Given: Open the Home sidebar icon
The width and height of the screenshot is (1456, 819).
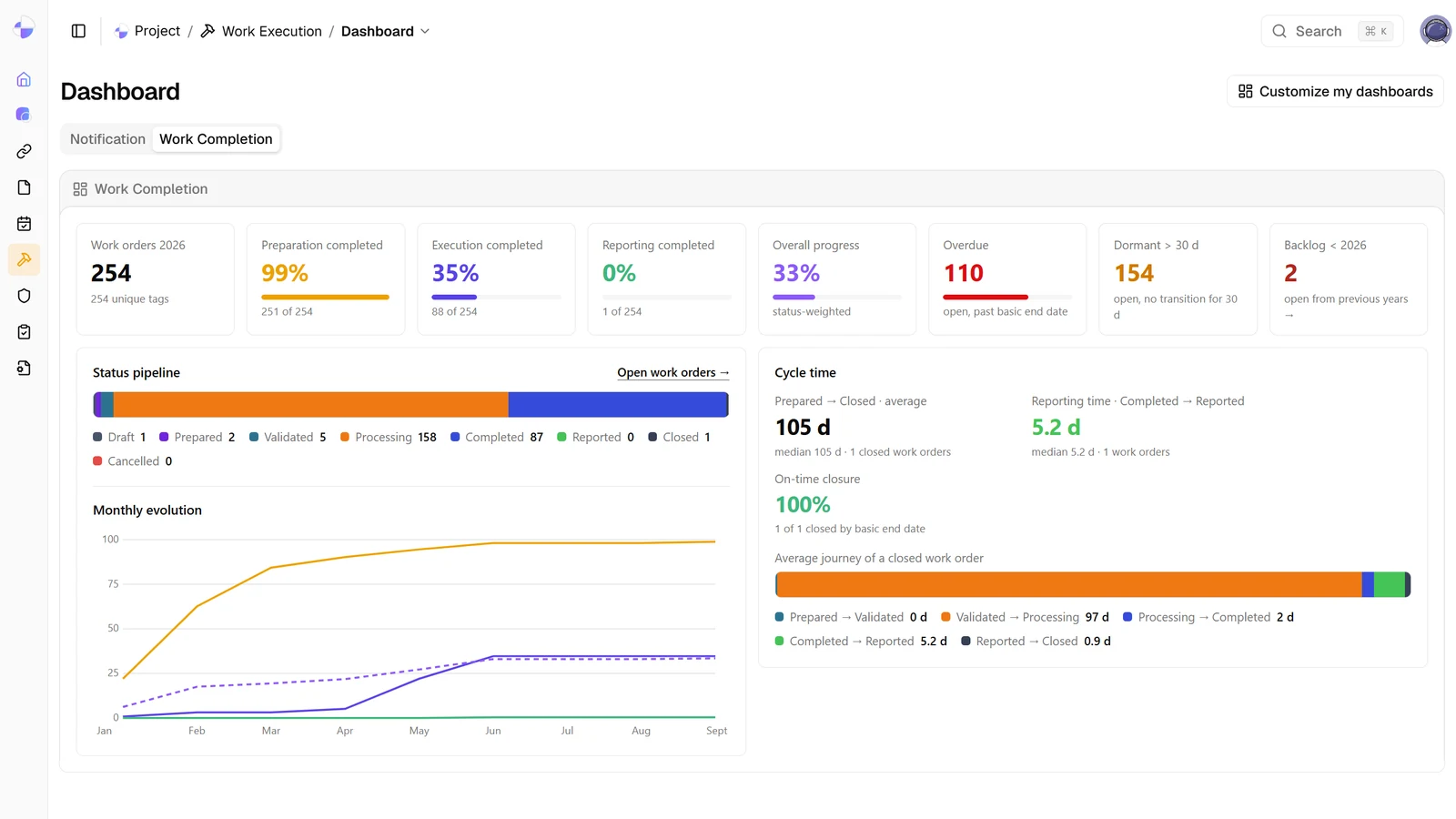Looking at the screenshot, I should coord(24,79).
